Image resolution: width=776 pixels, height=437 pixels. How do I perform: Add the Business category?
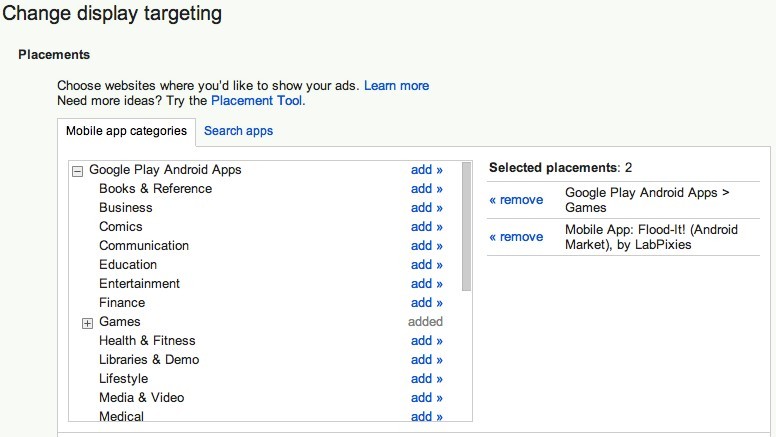coord(426,208)
